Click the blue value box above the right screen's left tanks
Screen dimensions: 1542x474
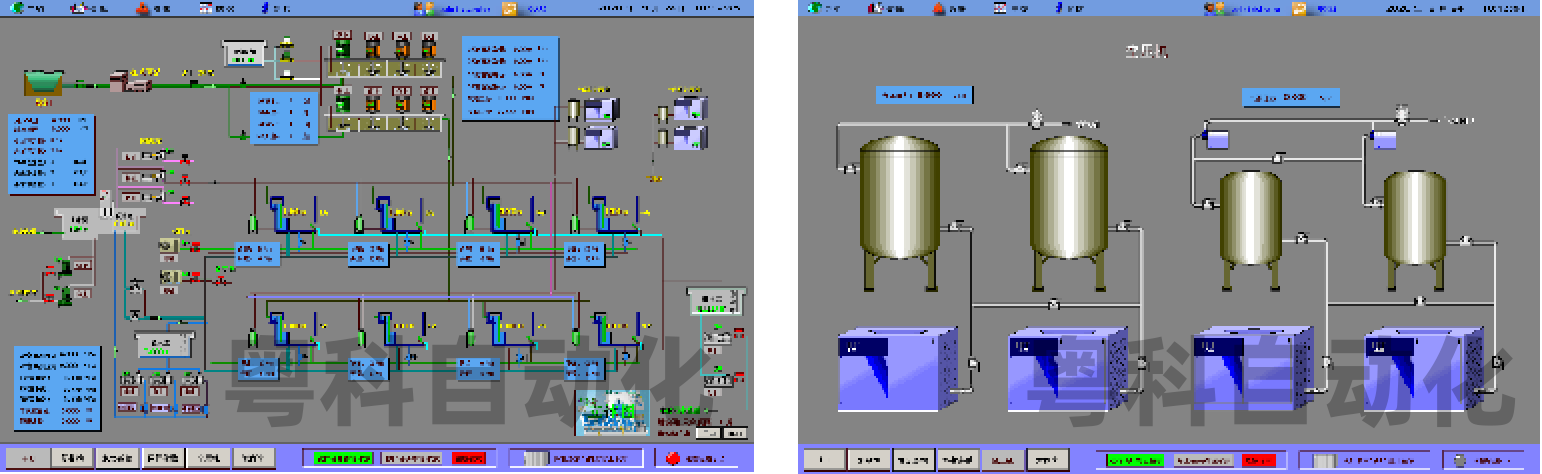point(923,95)
